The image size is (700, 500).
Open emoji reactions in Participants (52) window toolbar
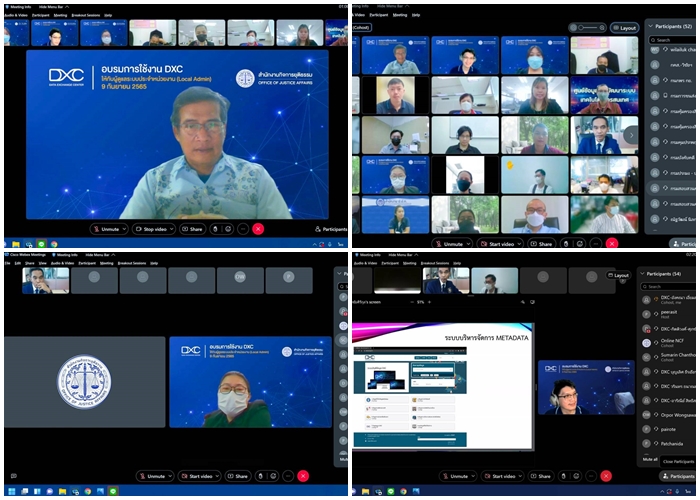pyautogui.click(x=579, y=244)
